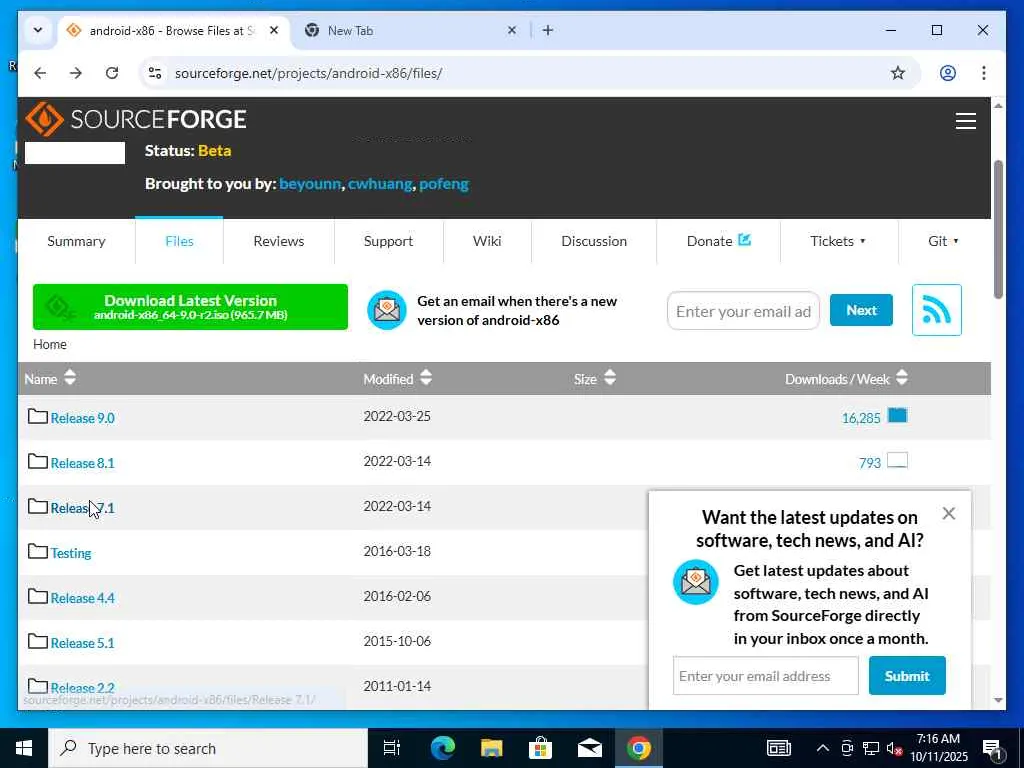
Task: Click the SourceForge logo
Action: pos(135,119)
